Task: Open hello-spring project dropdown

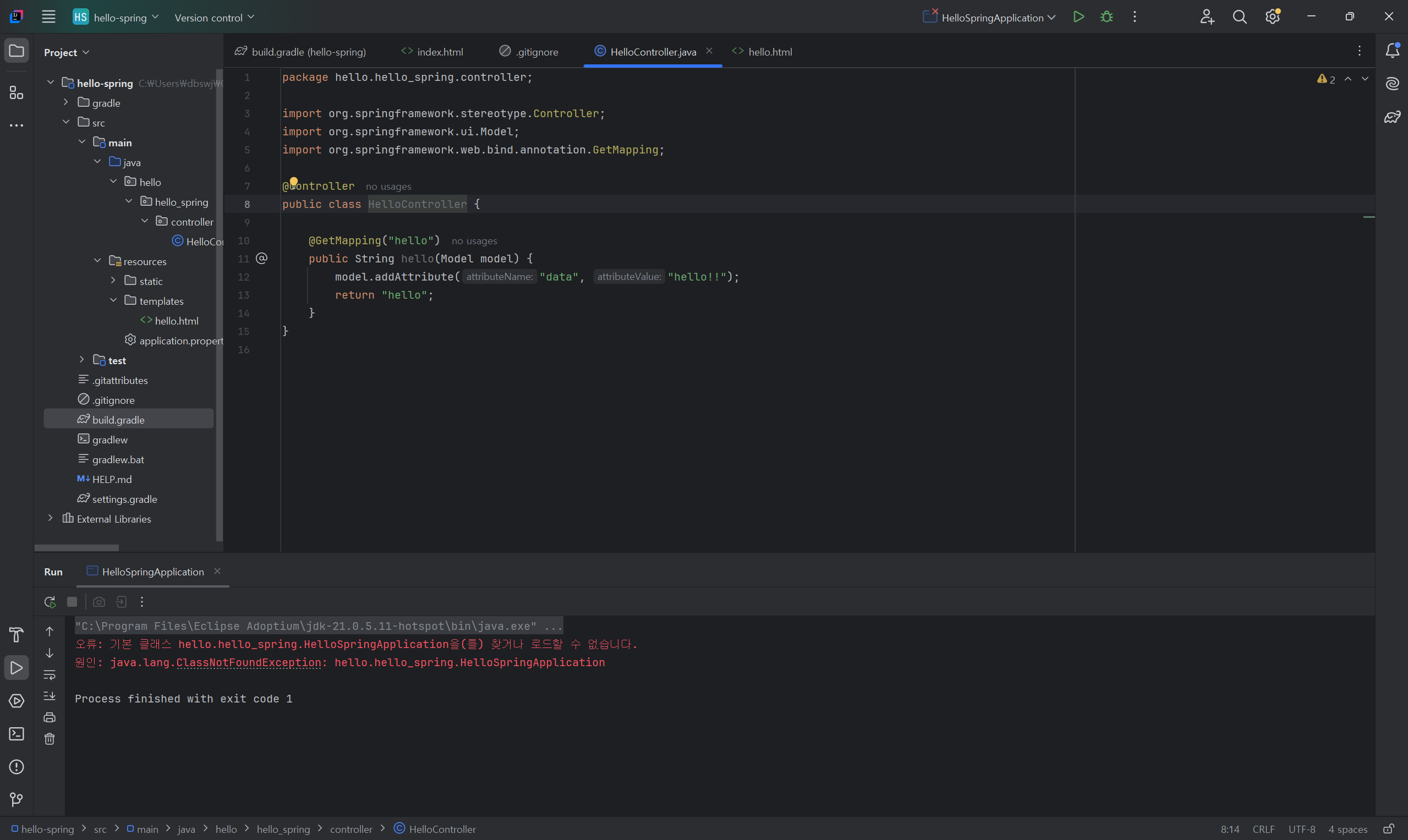Action: tap(116, 17)
